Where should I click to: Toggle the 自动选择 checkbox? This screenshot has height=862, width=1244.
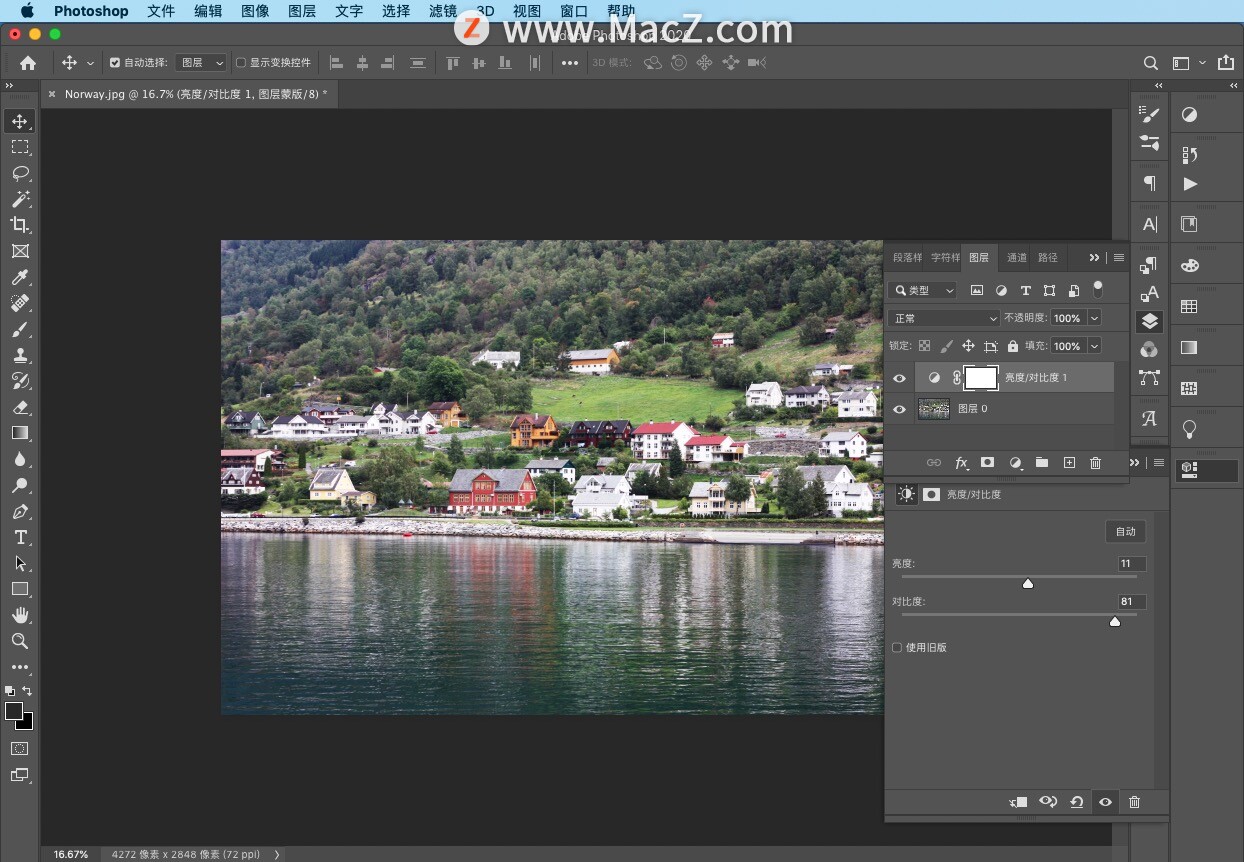(x=115, y=63)
